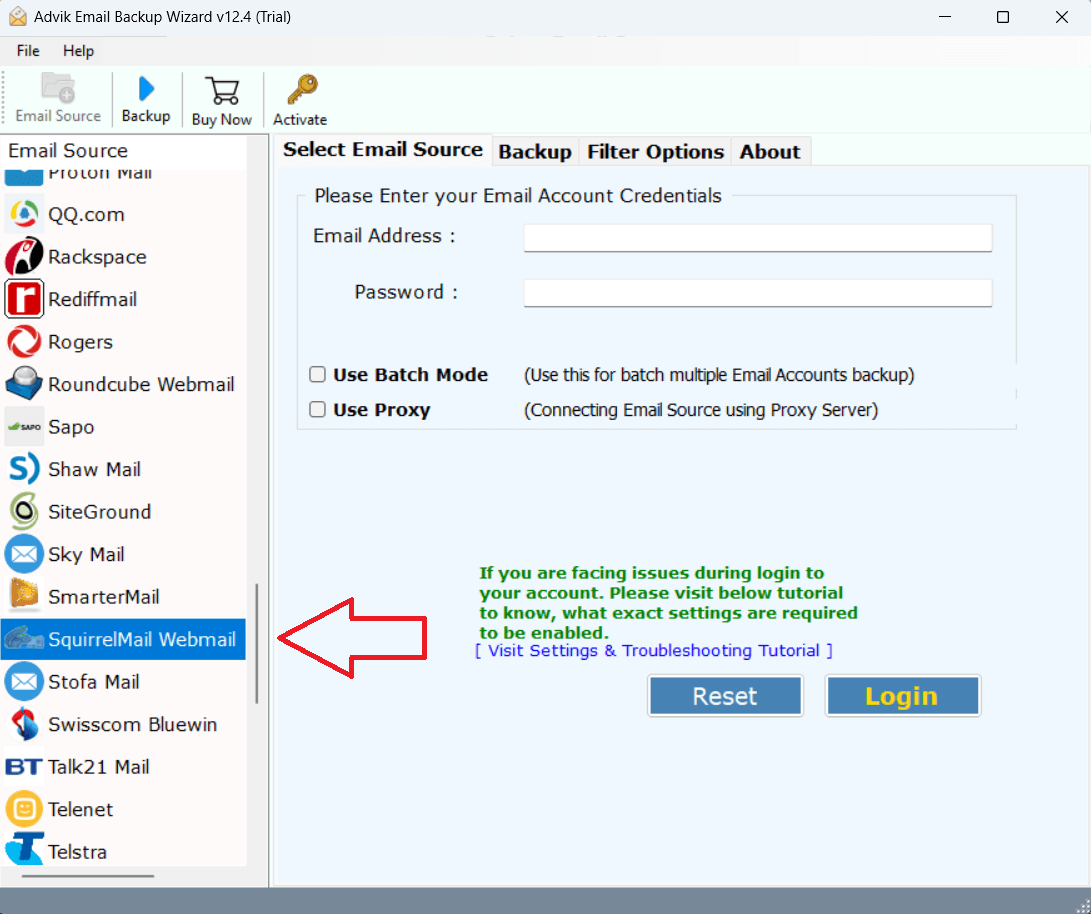Enable the Use Batch Mode checkbox
The image size is (1091, 914).
pos(318,375)
